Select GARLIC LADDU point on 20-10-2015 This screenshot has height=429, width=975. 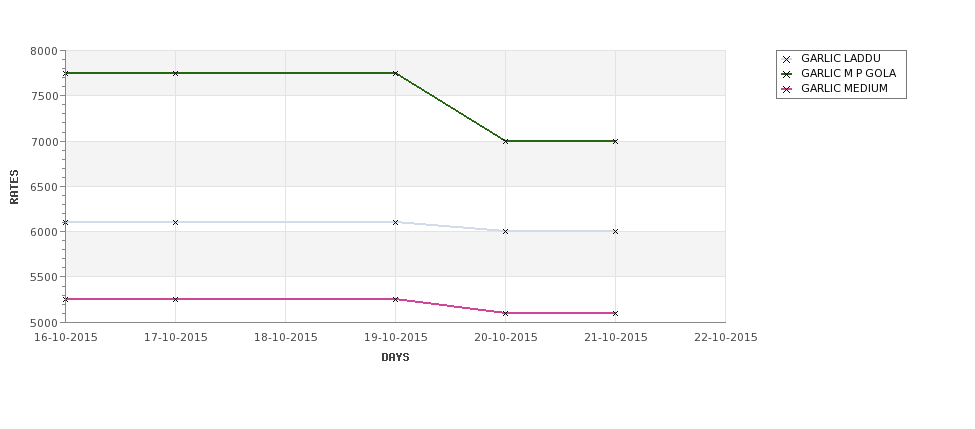[506, 231]
